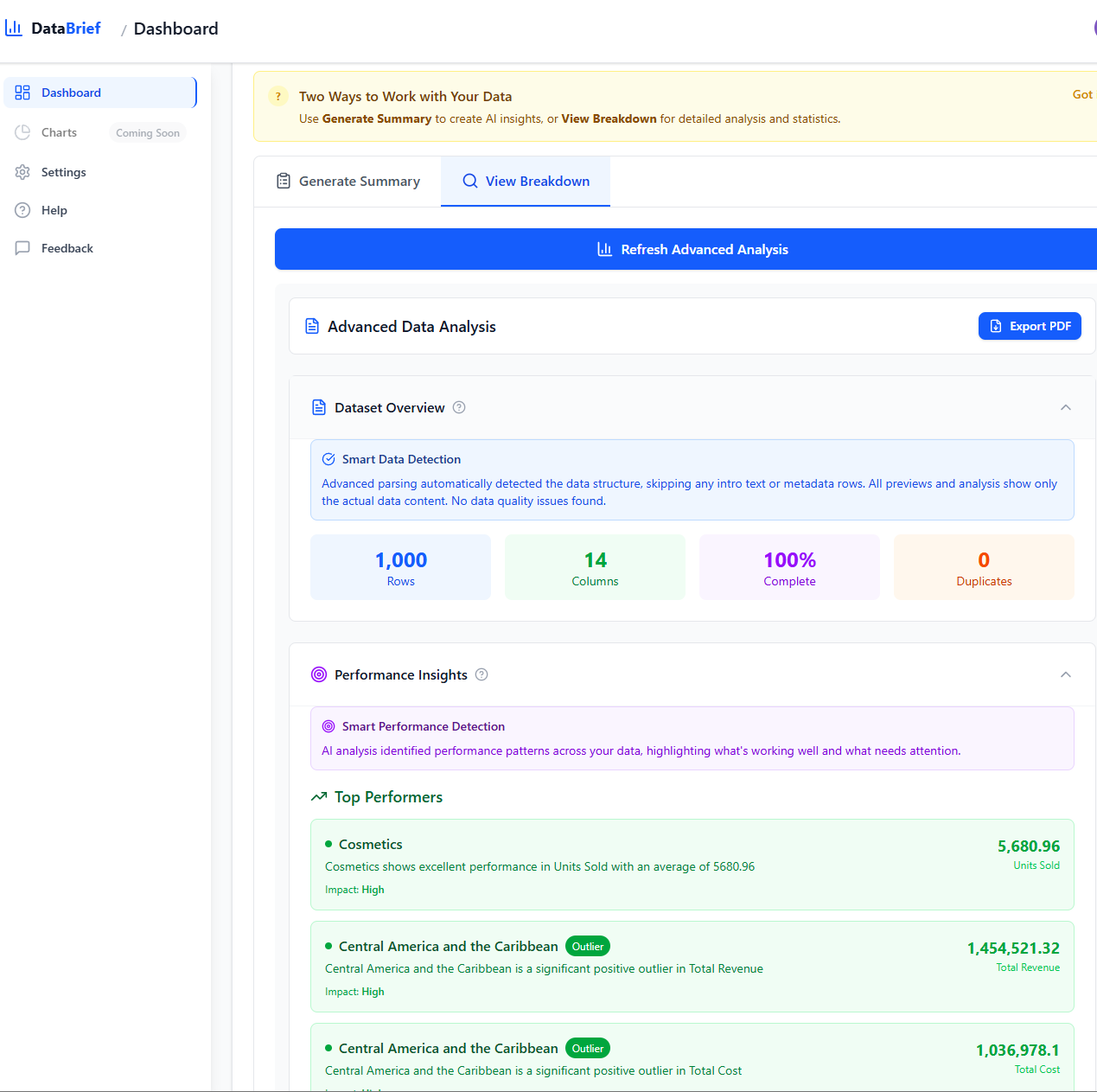Open Help in the sidebar
Screen dimensions: 1097x1092
coord(100,210)
